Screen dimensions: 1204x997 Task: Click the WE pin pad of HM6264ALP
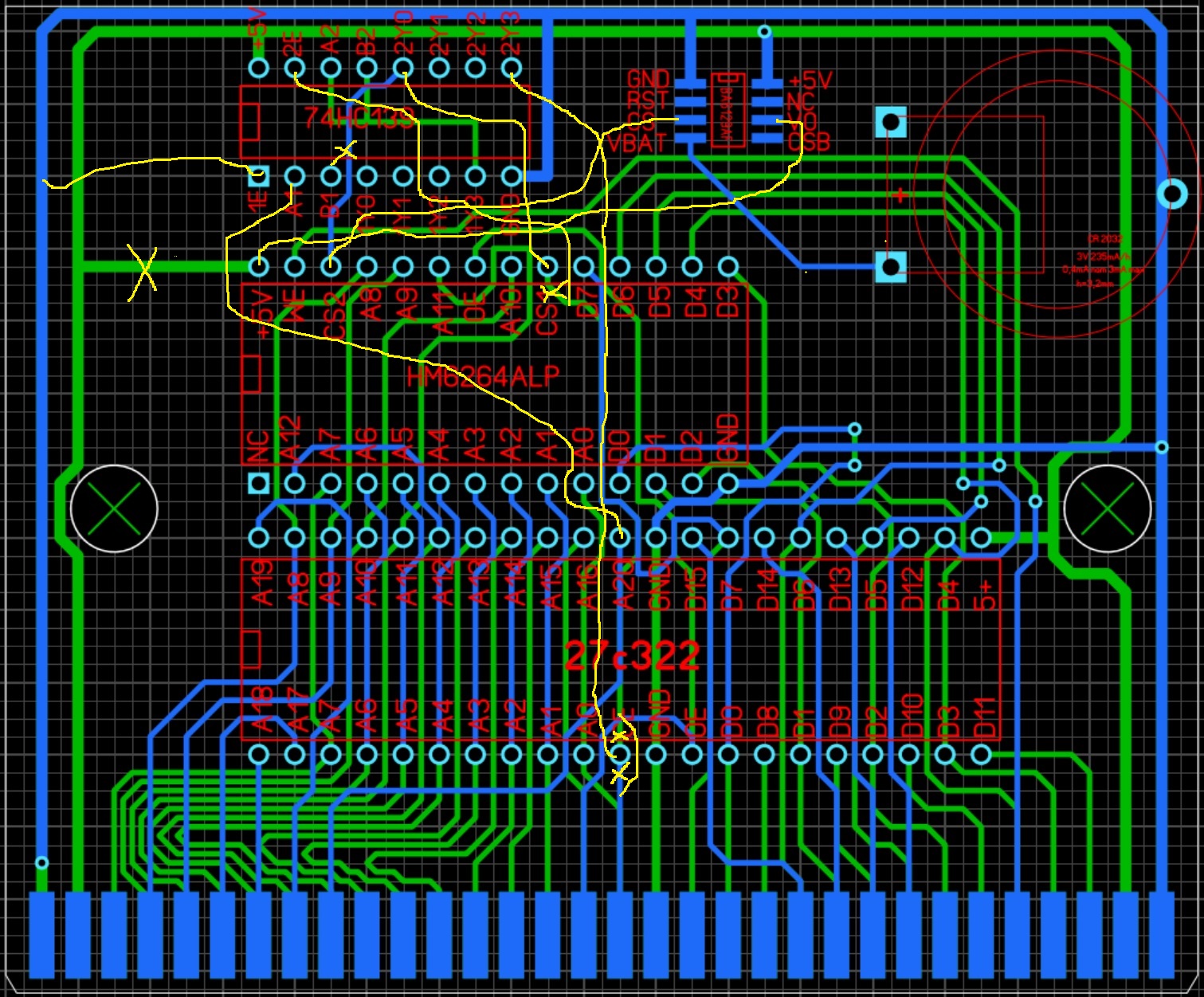(294, 265)
